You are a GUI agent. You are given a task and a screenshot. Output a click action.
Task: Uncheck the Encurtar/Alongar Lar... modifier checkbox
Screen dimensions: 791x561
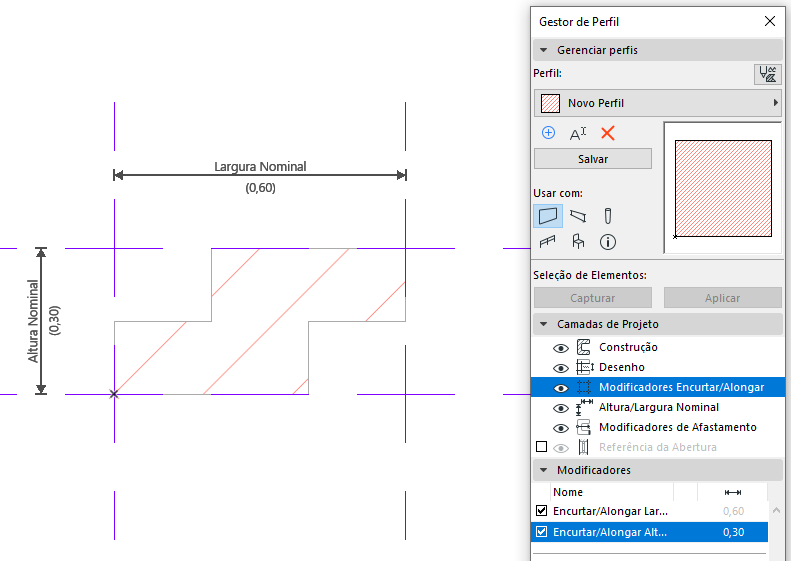[541, 511]
